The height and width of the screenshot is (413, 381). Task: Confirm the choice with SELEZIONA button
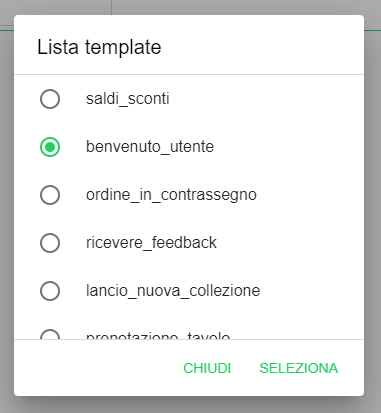[299, 368]
